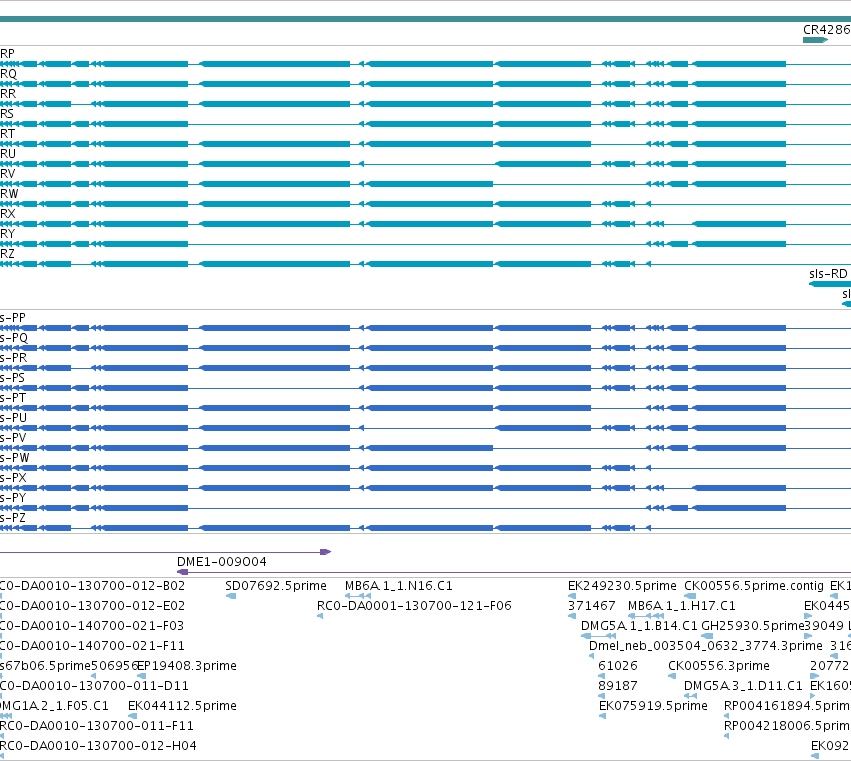Select the C0-DA0010-140700-021-F11 label
This screenshot has width=851, height=761.
tap(92, 646)
